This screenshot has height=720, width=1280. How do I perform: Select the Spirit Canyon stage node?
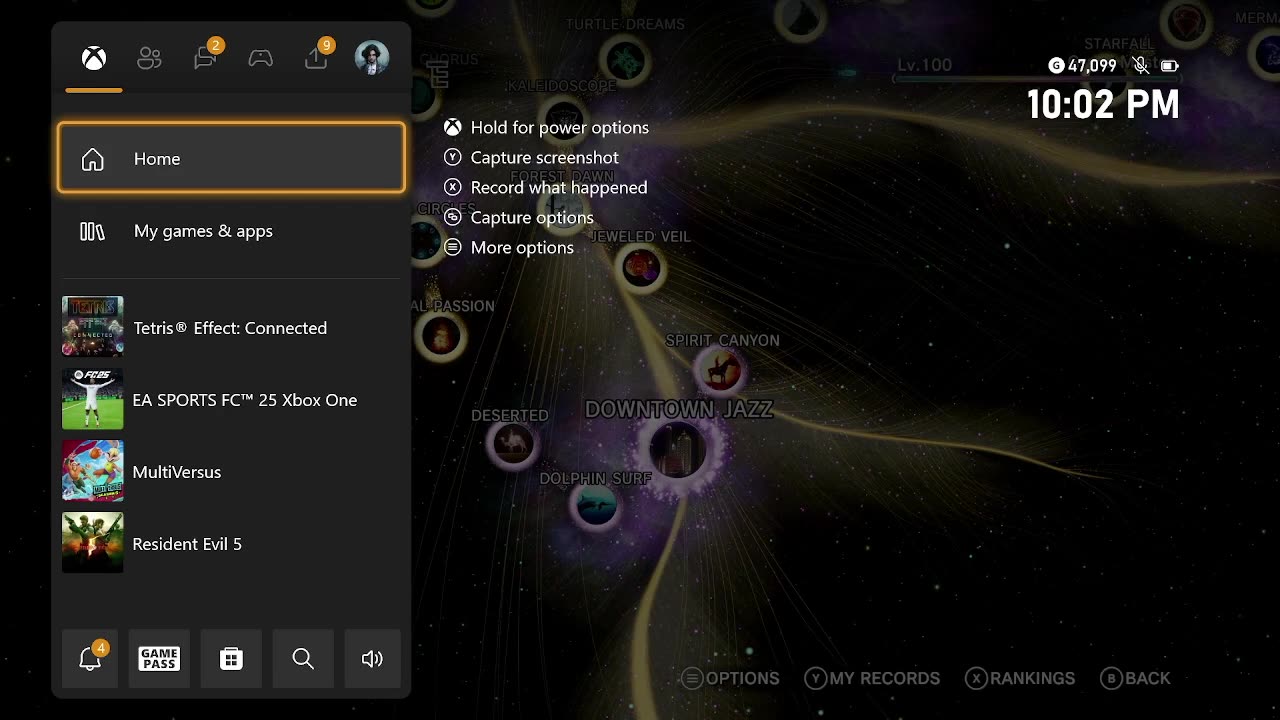pyautogui.click(x=720, y=372)
